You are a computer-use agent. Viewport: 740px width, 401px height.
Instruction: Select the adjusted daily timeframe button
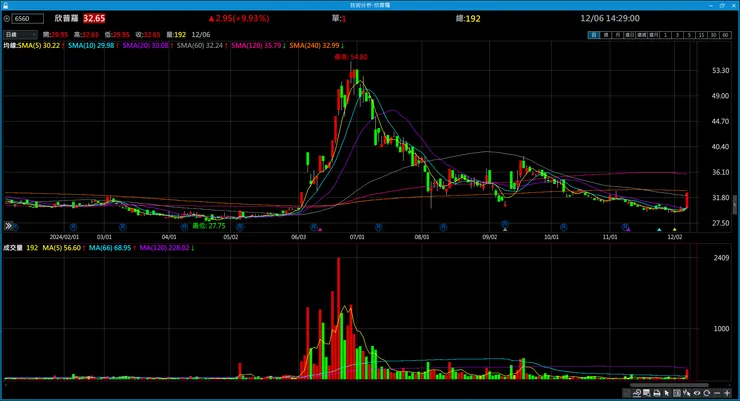(x=629, y=35)
